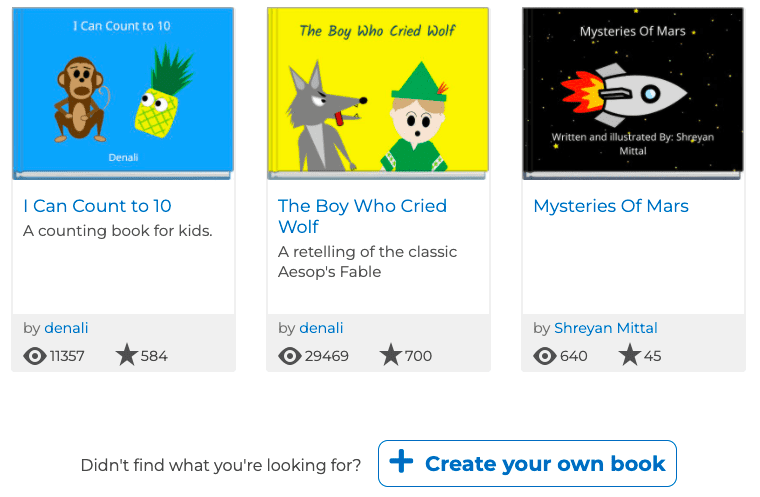Open the I Can Count to 10 book cover
Viewport: 760px width, 497px height.
pyautogui.click(x=123, y=93)
